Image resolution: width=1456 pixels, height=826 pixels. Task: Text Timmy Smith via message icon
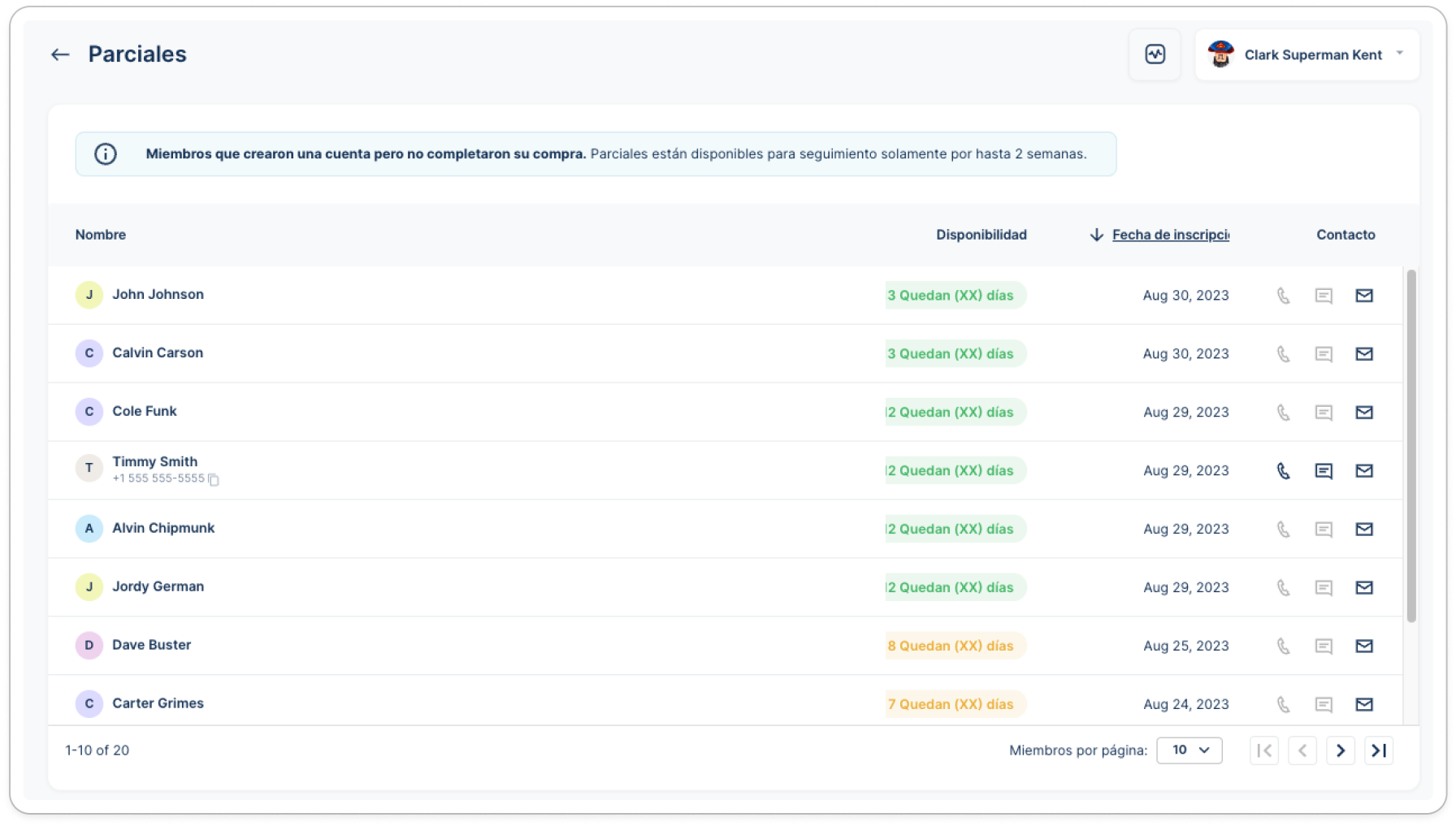[x=1324, y=471]
